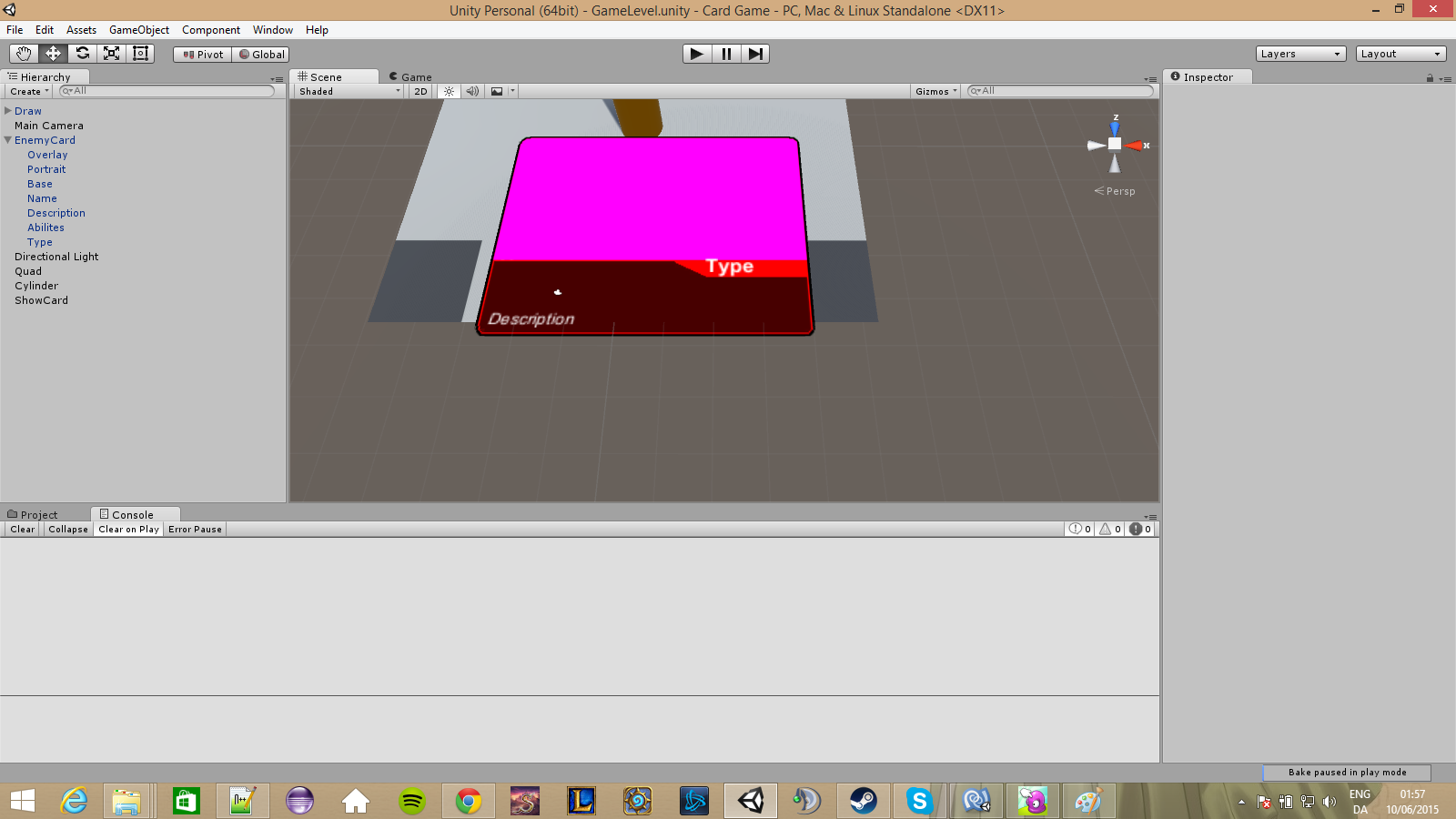Select Overlay in Hierarchy
Image resolution: width=1456 pixels, height=819 pixels.
coord(47,155)
